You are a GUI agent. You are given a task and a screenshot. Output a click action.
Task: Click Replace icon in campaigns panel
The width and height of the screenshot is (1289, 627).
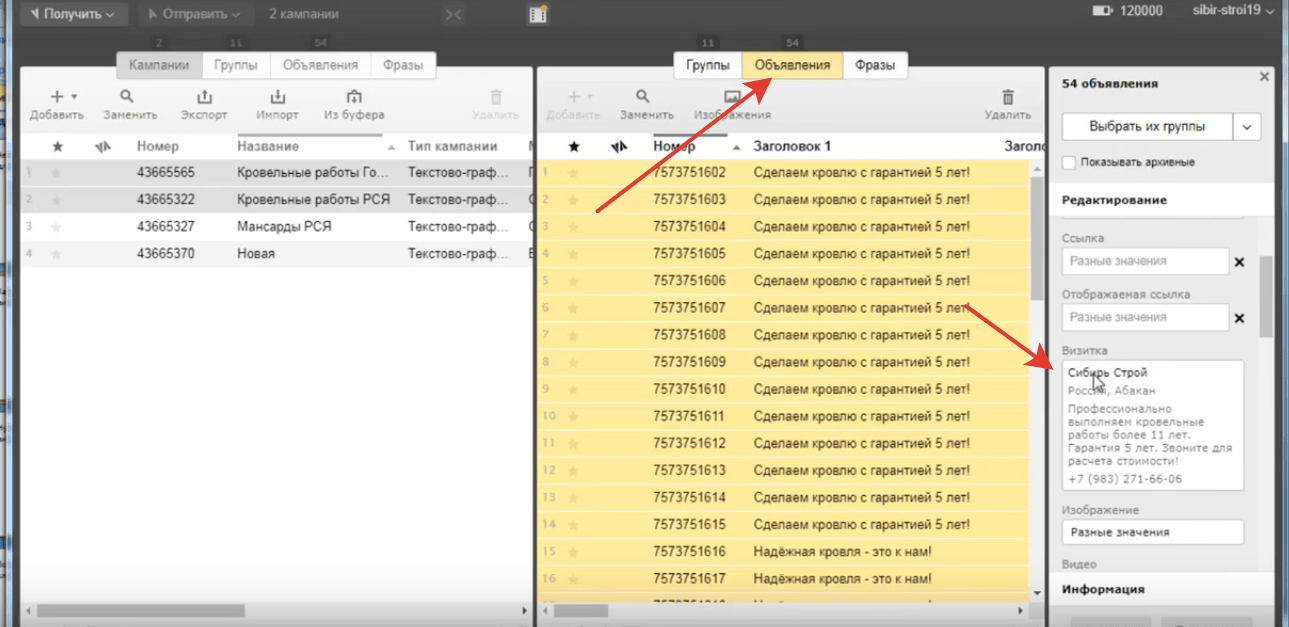(127, 98)
